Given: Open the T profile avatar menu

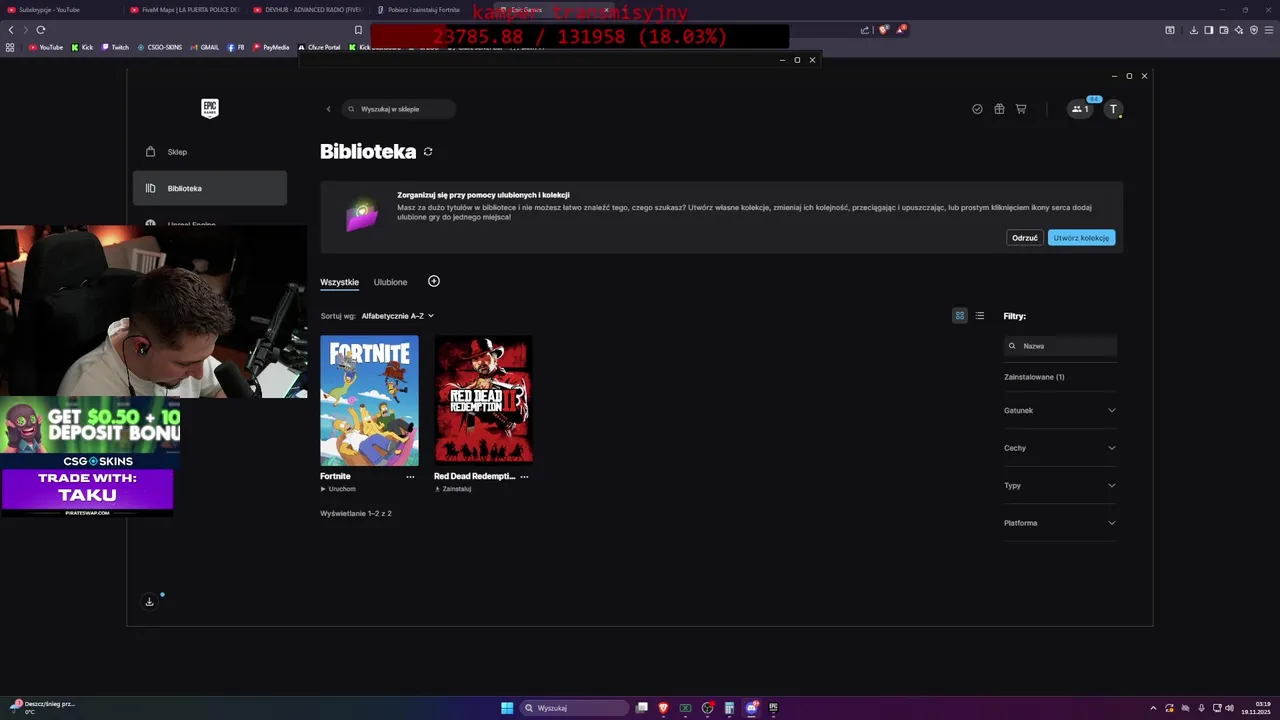Looking at the screenshot, I should (x=1113, y=109).
